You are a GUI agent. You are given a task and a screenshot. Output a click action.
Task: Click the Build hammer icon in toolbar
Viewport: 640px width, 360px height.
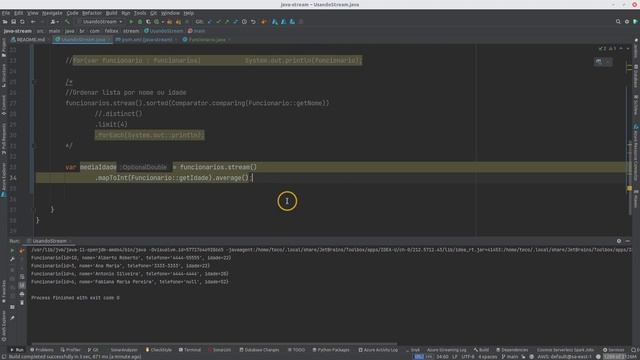point(67,22)
